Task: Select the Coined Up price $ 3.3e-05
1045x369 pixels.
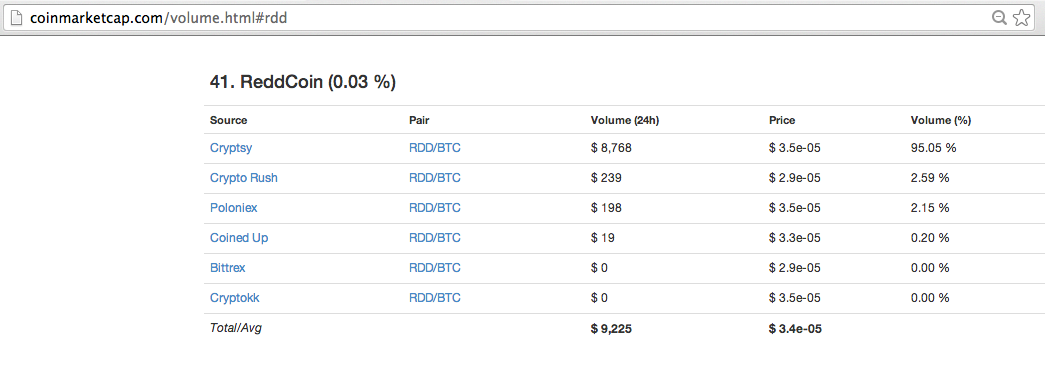Action: (794, 238)
